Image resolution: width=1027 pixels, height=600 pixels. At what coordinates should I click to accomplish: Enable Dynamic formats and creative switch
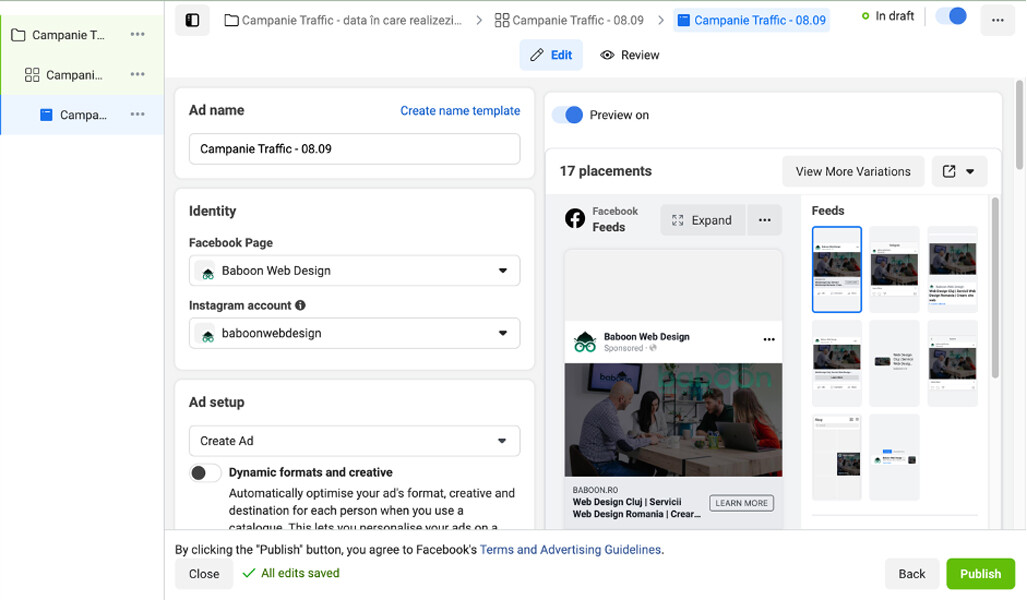click(x=205, y=473)
